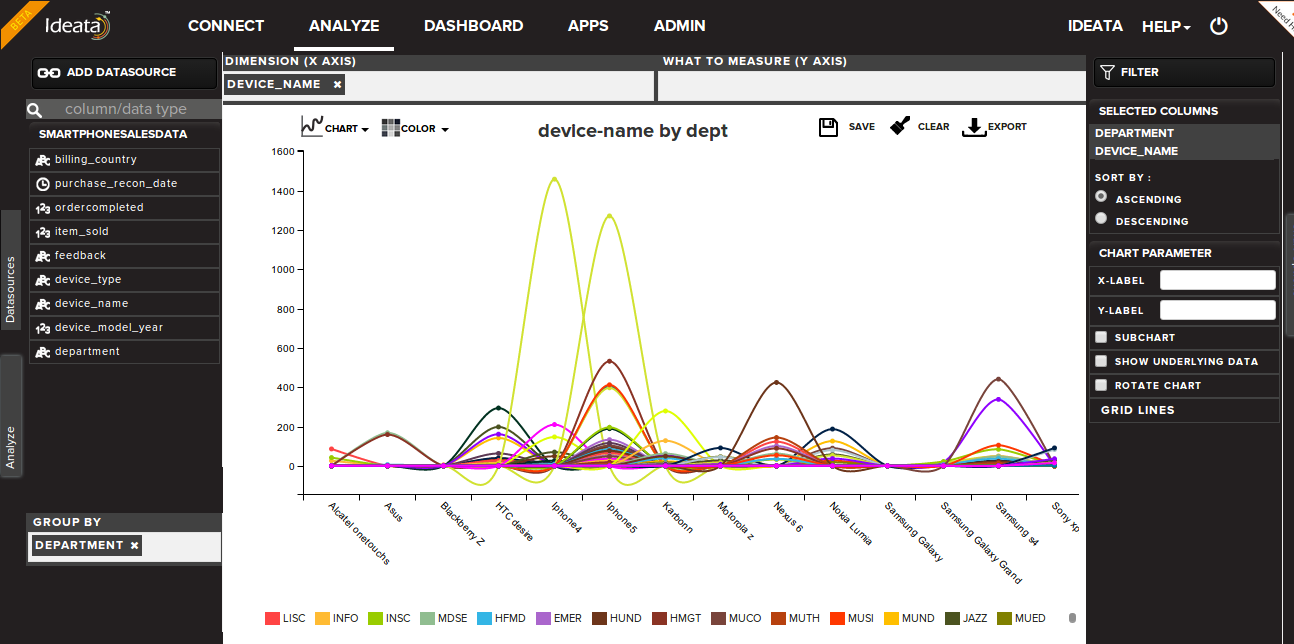Viewport: 1294px width, 644px height.
Task: Click the LISC red legend swatch
Action: pyautogui.click(x=272, y=618)
